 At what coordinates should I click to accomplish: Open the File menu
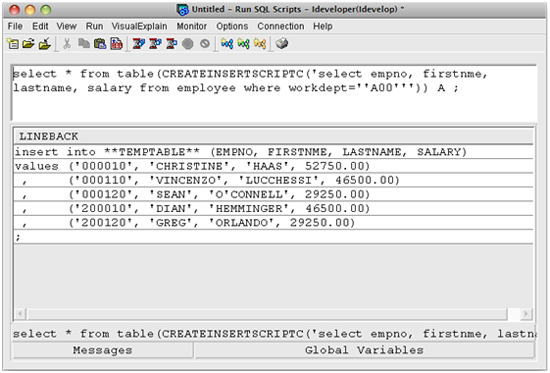coord(15,26)
